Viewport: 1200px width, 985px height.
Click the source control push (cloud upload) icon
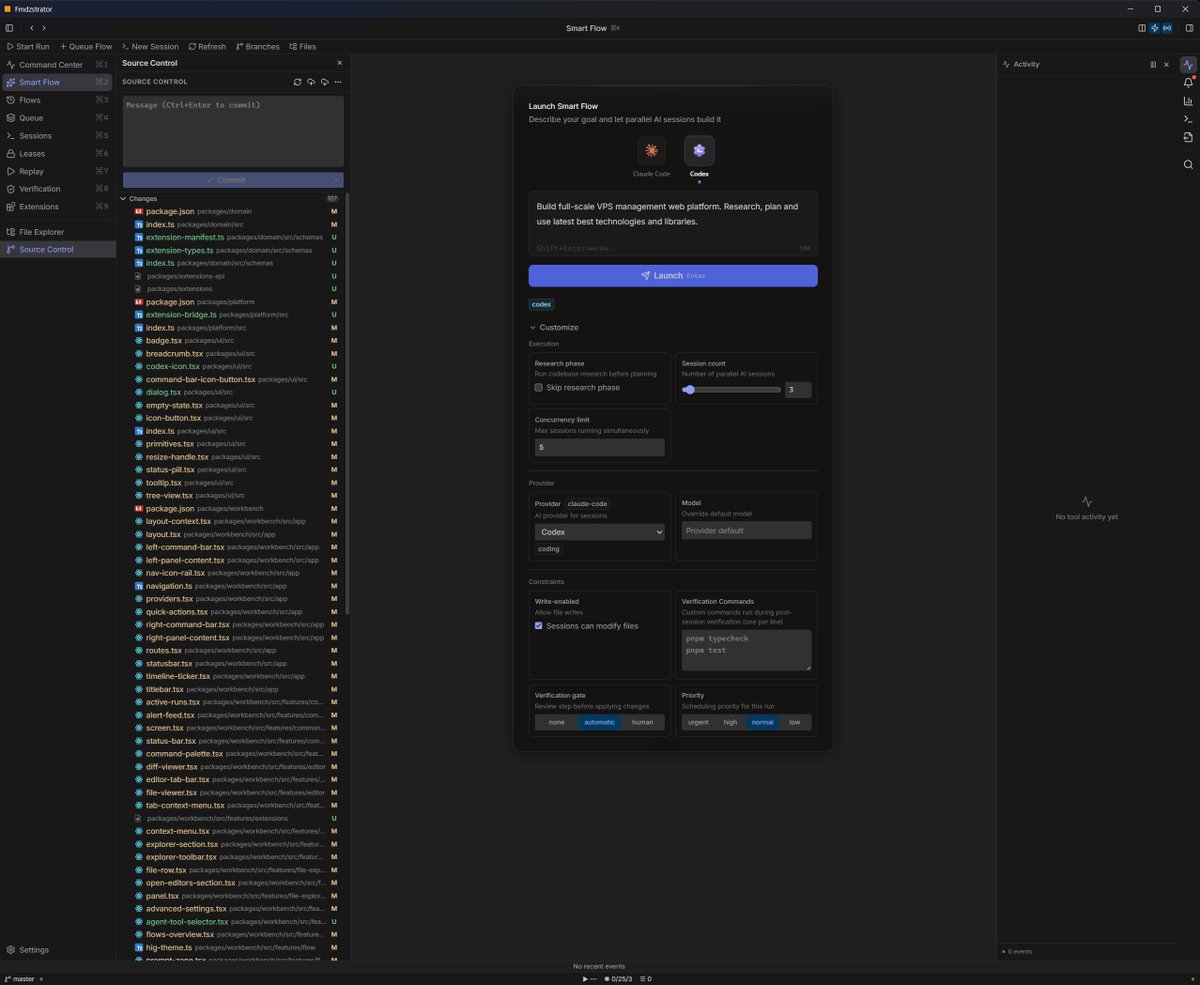(311, 82)
